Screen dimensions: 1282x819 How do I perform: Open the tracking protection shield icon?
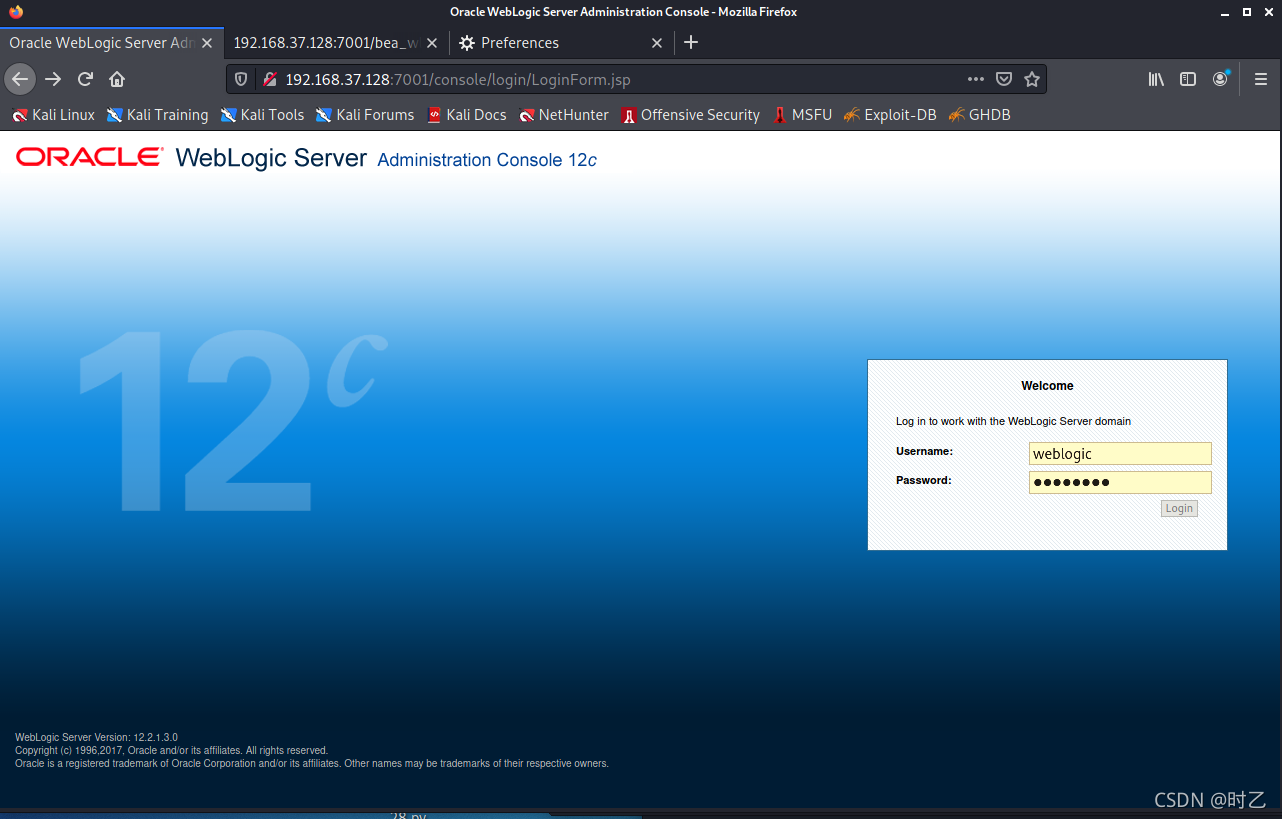241,79
